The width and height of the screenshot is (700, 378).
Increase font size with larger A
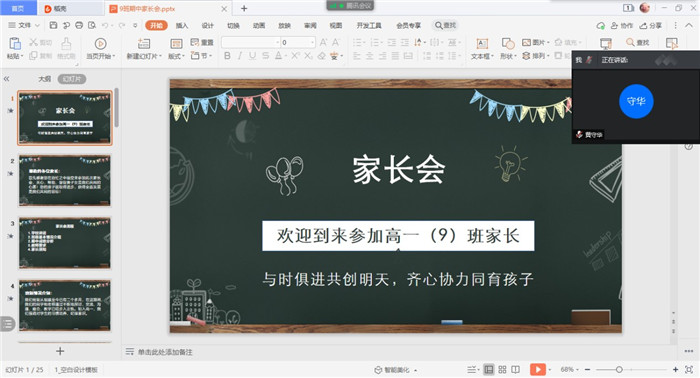click(323, 42)
